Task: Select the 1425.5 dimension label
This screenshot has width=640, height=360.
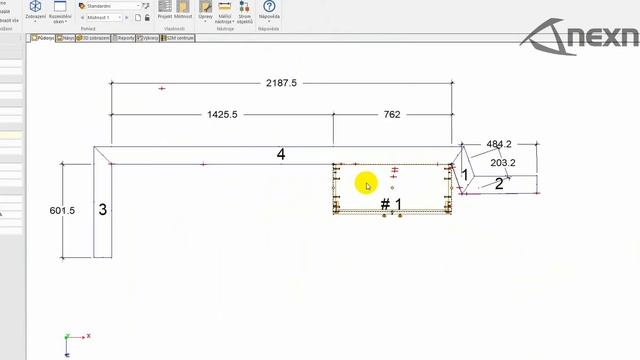Action: (222, 115)
